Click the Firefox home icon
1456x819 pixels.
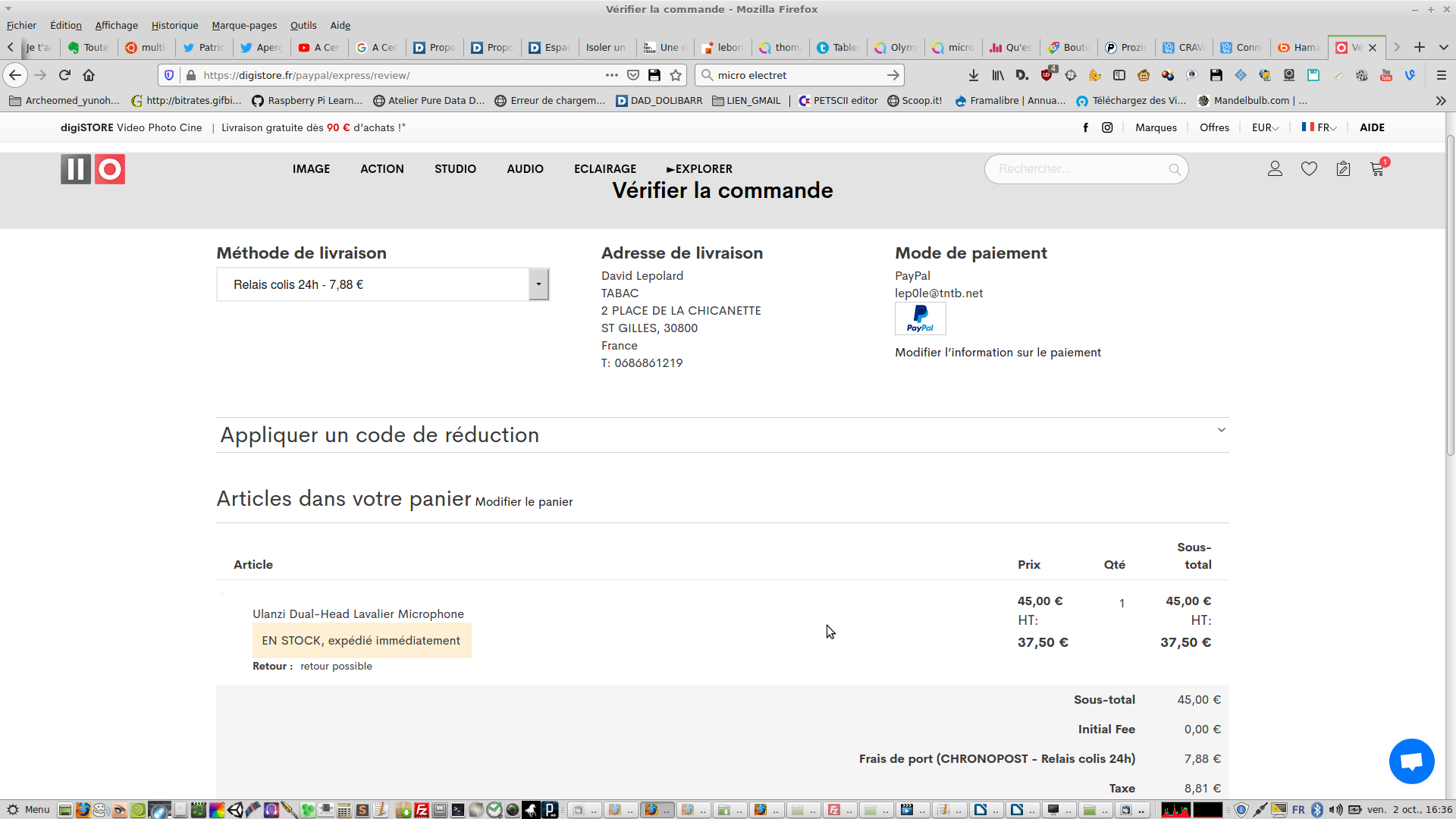(x=89, y=75)
